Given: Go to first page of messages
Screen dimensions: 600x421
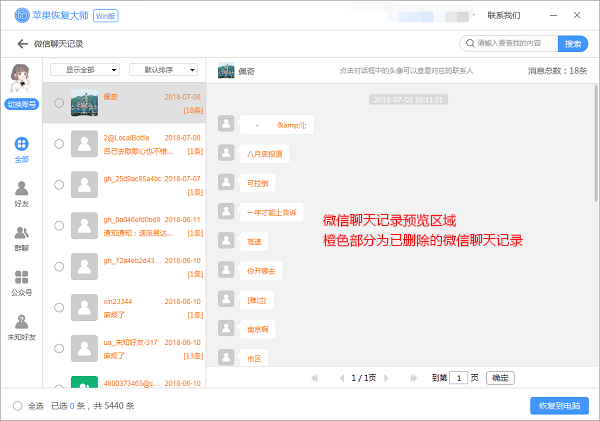Looking at the screenshot, I should pos(315,378).
